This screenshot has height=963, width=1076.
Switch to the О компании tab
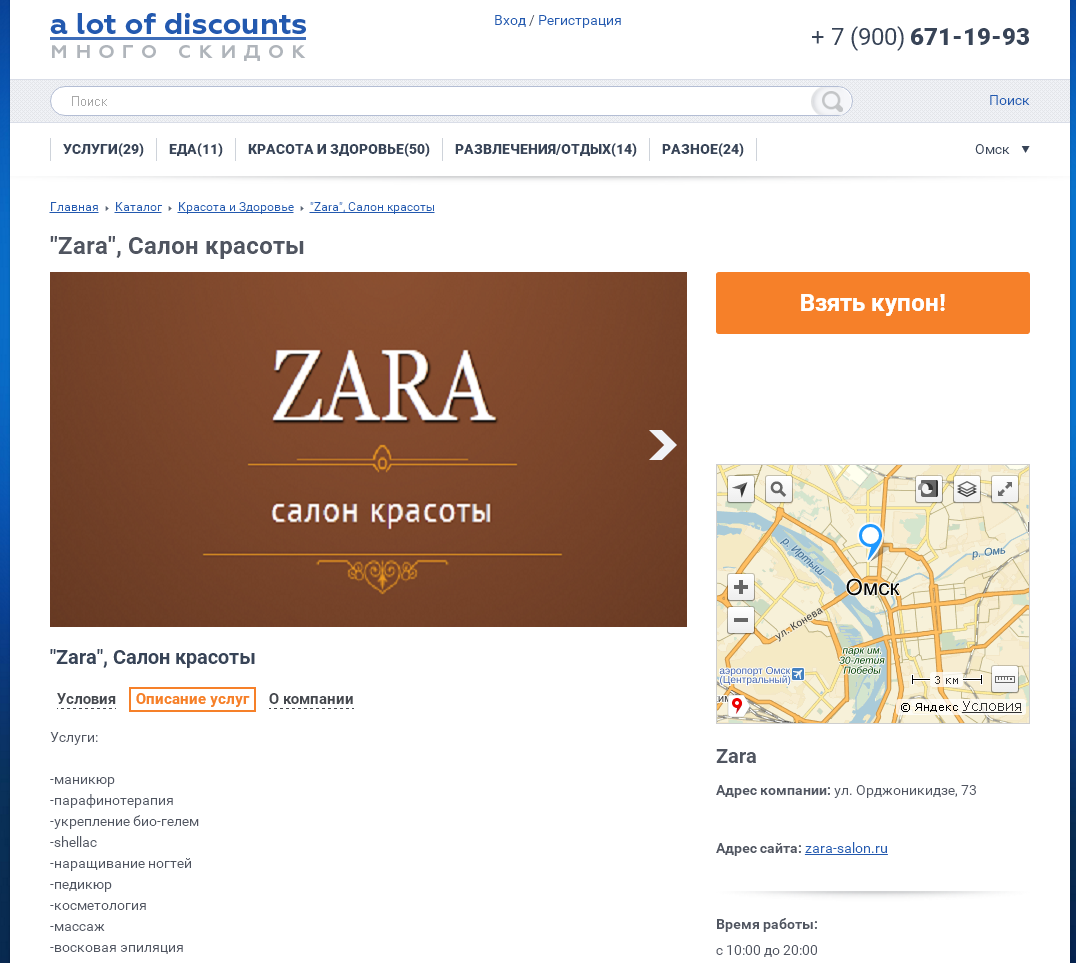pos(311,699)
